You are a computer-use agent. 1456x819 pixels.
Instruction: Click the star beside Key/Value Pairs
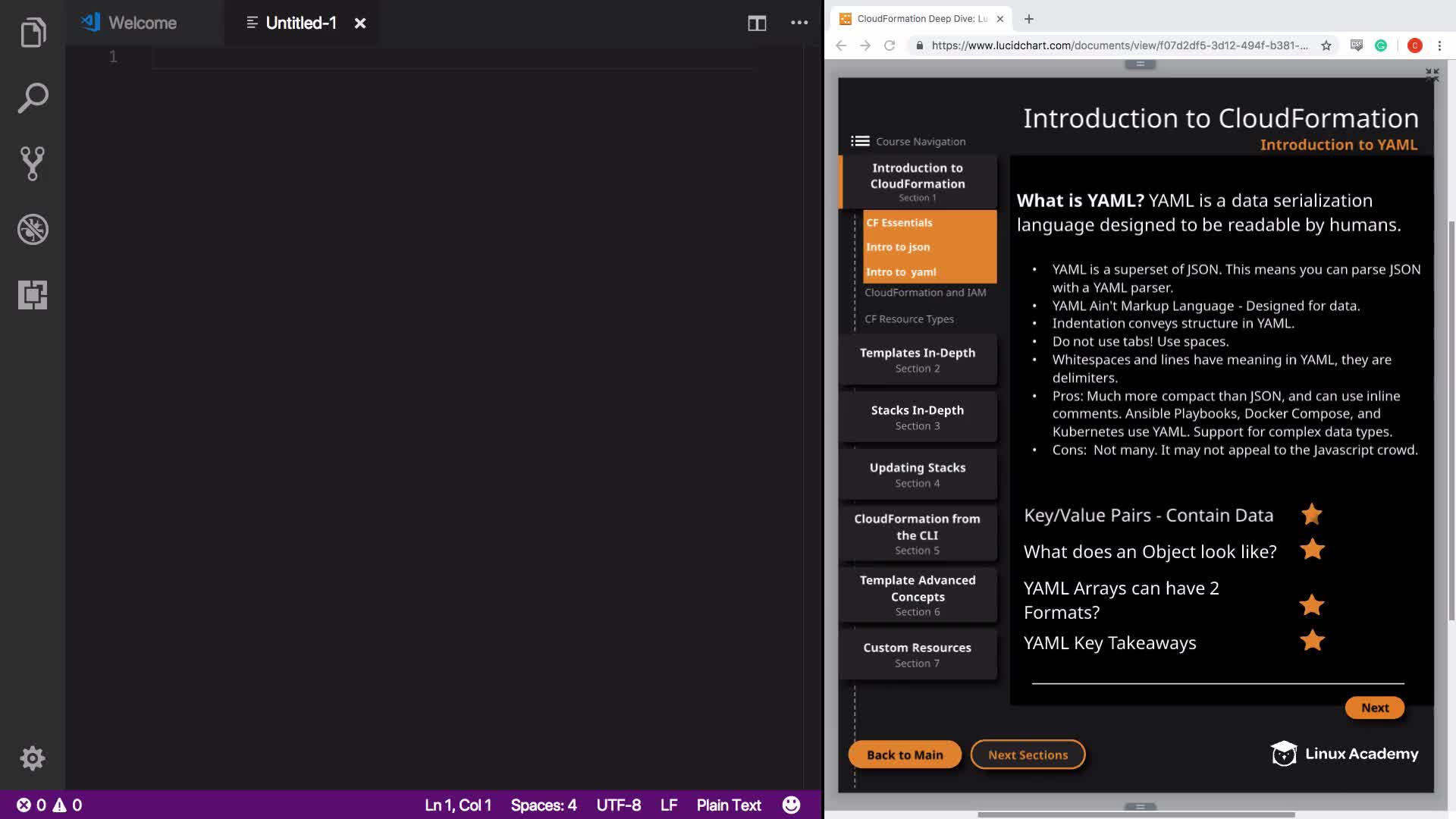(x=1311, y=515)
